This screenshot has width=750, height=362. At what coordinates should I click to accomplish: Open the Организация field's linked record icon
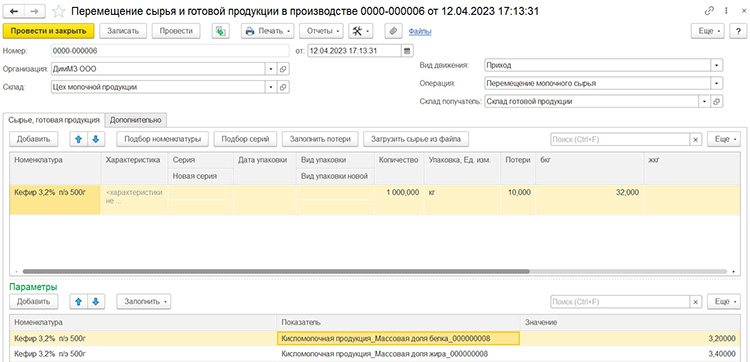click(283, 69)
